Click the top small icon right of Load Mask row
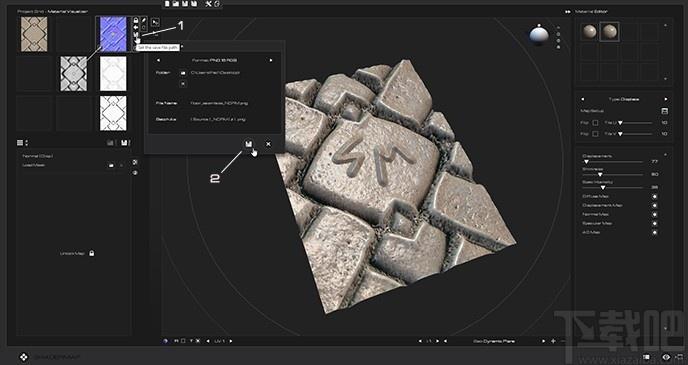The height and width of the screenshot is (365, 688). pyautogui.click(x=135, y=162)
